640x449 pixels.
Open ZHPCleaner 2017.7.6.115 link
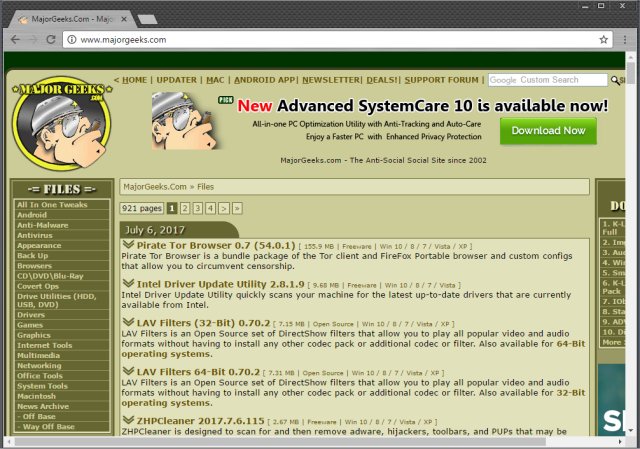point(200,421)
